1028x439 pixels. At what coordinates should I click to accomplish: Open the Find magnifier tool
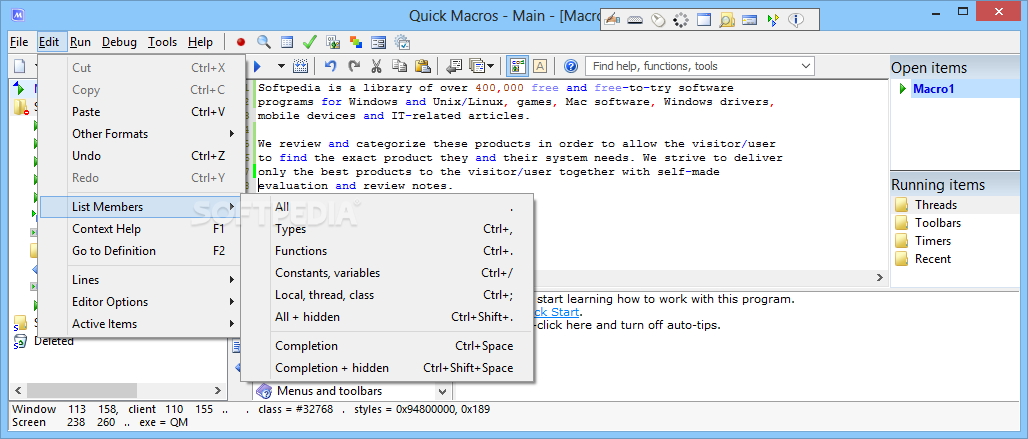tap(264, 42)
